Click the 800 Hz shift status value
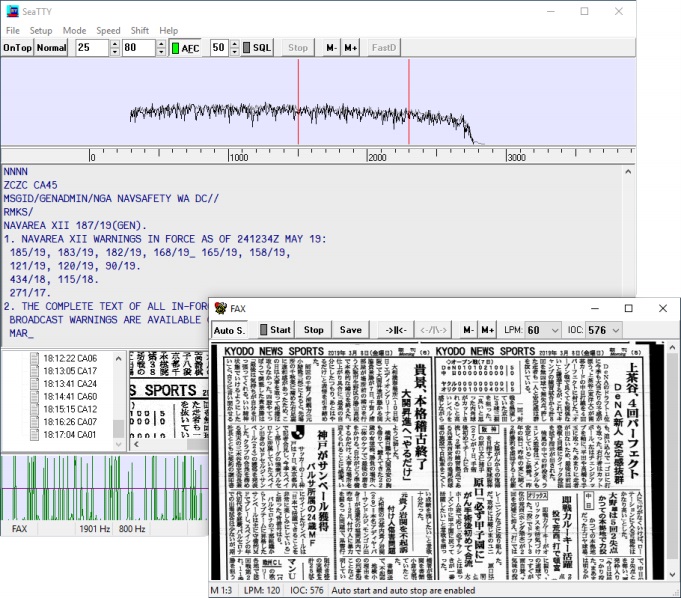Screen dimensions: 681x598 pos(132,529)
